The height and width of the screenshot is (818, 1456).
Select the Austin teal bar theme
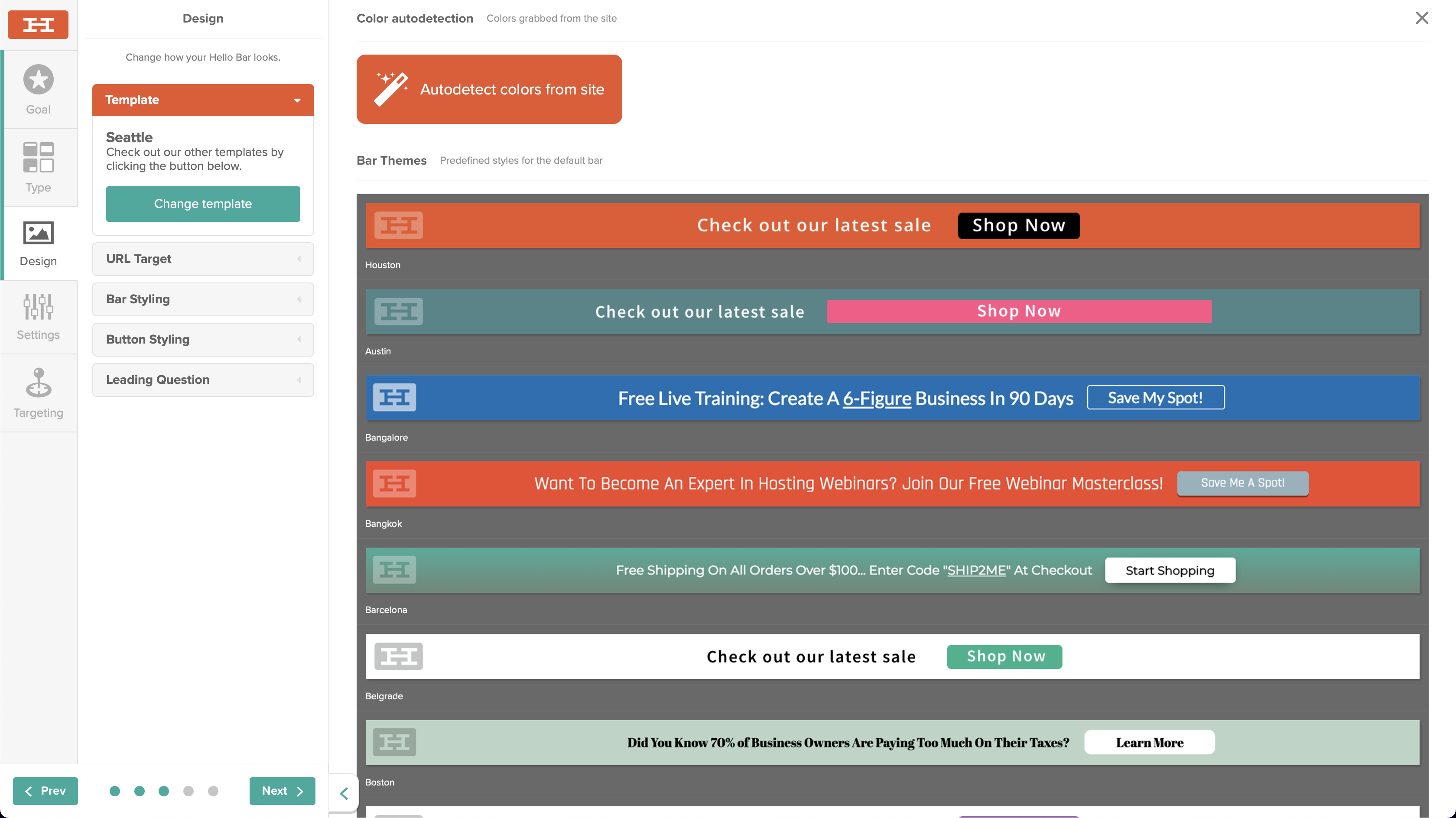(x=893, y=312)
